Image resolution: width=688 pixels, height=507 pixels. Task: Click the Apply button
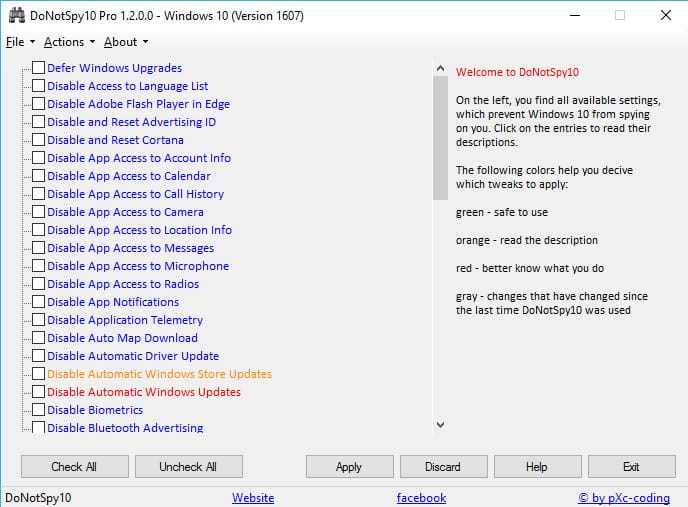coord(349,467)
